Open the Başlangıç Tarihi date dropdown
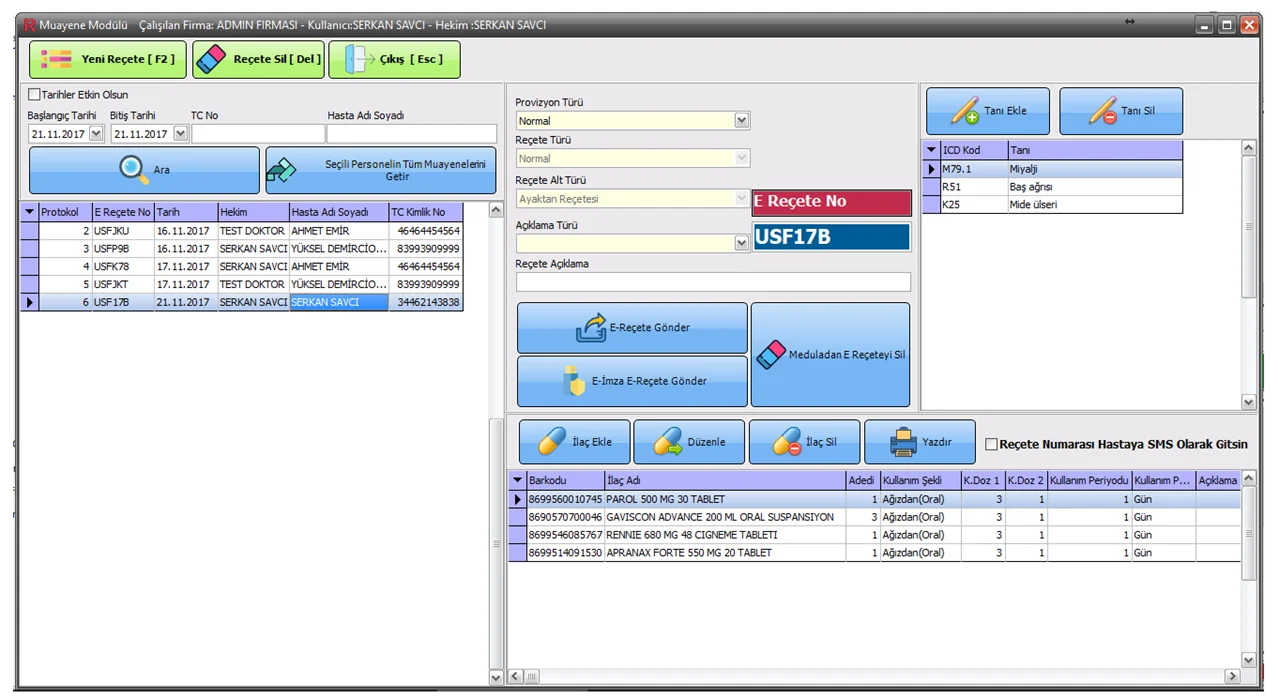The width and height of the screenshot is (1278, 697). tap(96, 133)
